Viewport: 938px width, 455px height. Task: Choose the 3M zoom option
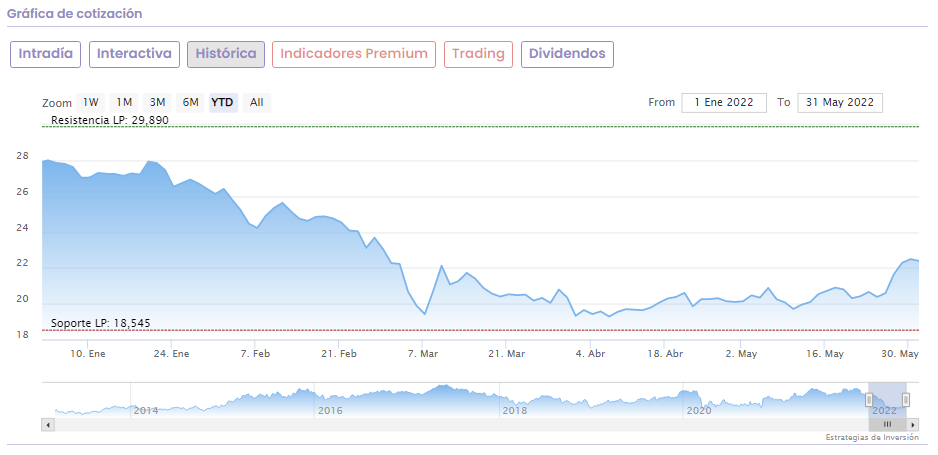click(157, 102)
